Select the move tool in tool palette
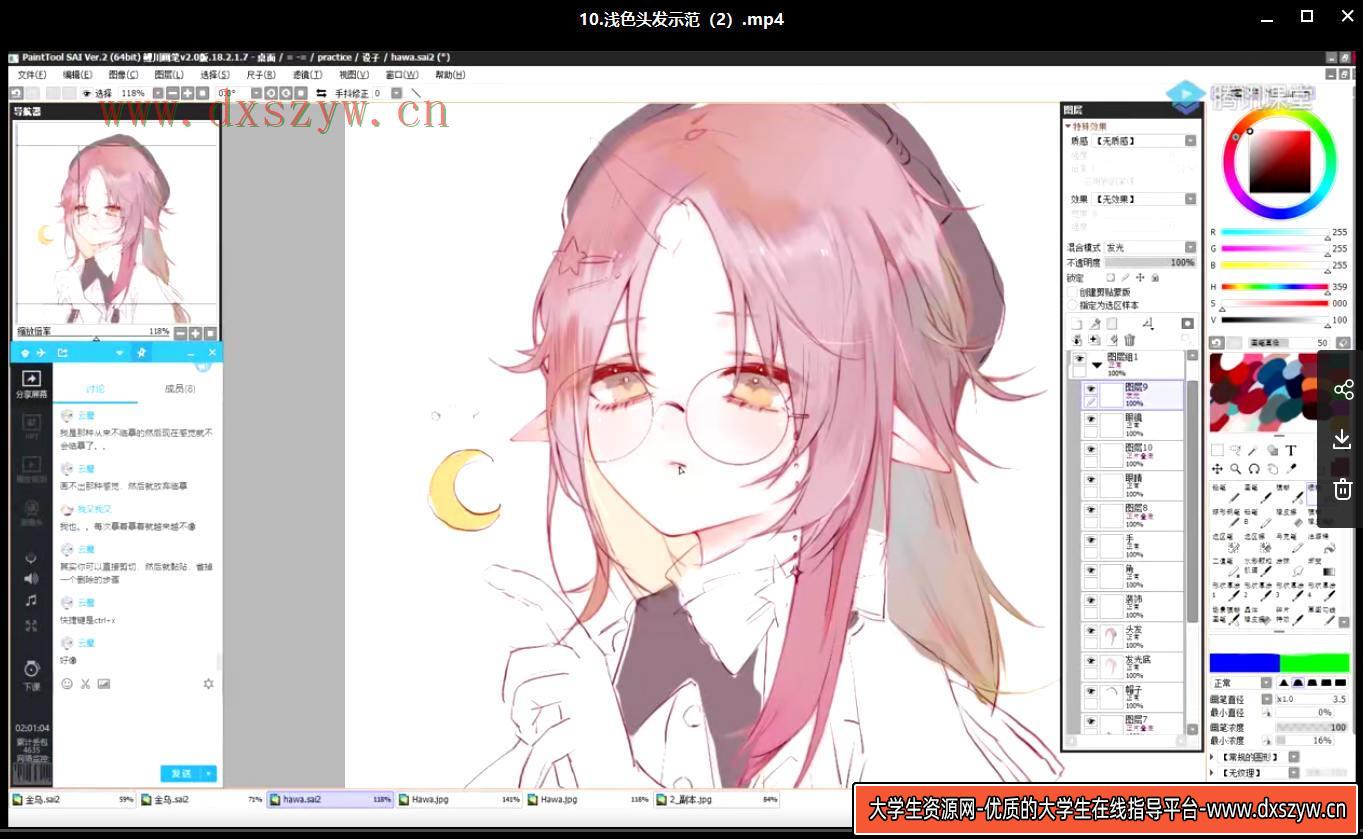The height and width of the screenshot is (839, 1363). pos(1217,468)
